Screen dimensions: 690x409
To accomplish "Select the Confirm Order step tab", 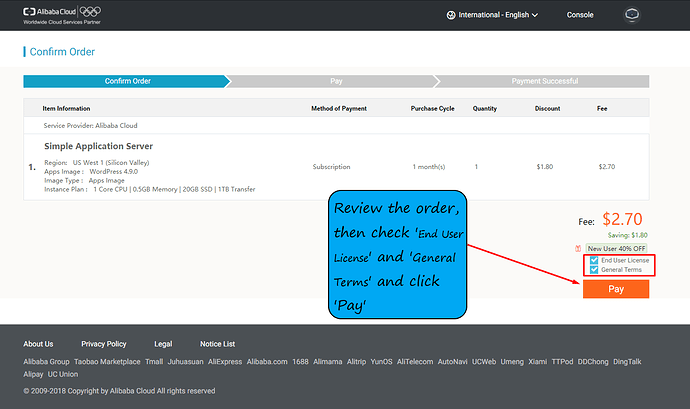I will pyautogui.click(x=127, y=81).
